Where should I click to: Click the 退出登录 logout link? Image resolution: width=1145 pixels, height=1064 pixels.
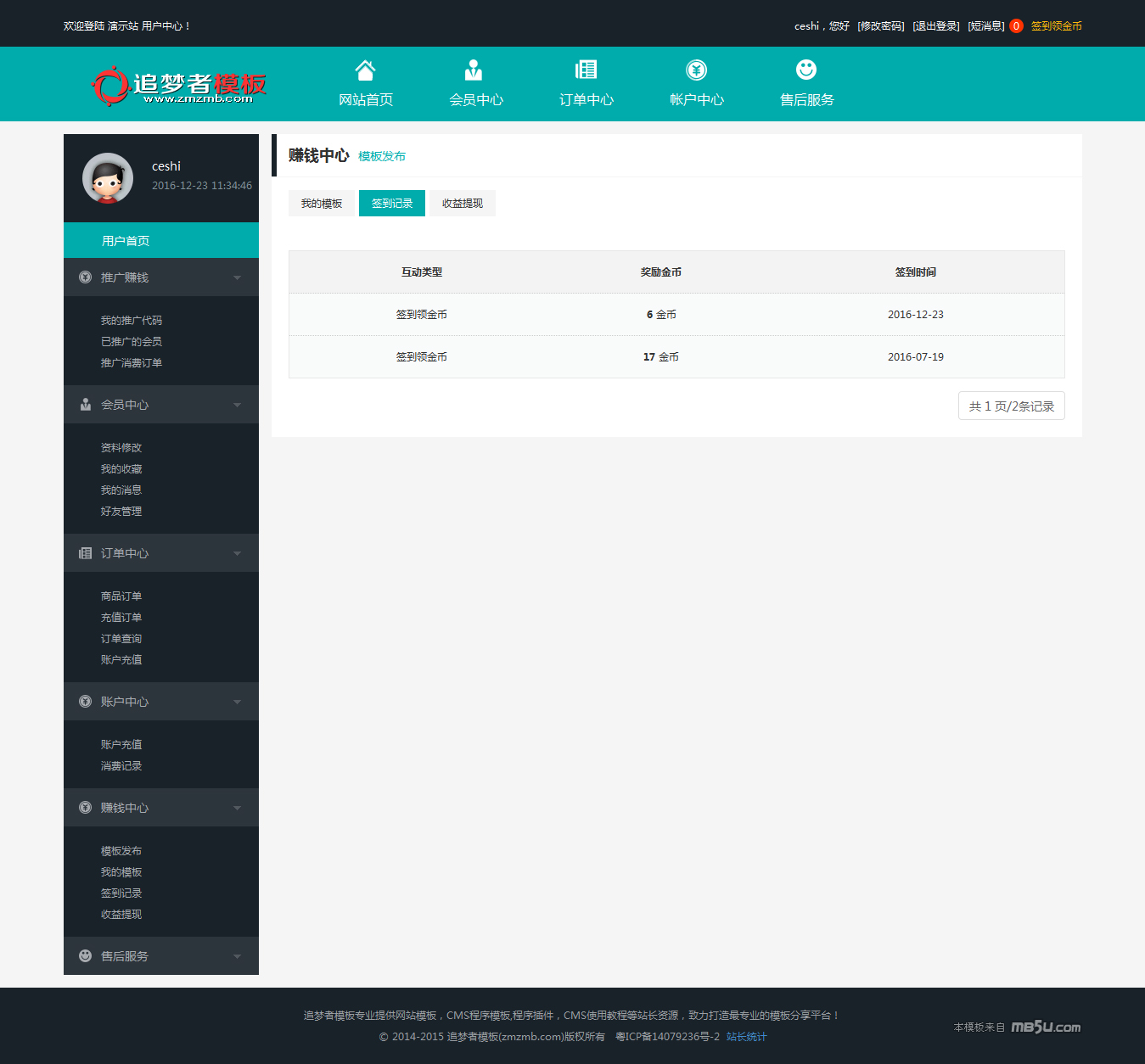936,26
